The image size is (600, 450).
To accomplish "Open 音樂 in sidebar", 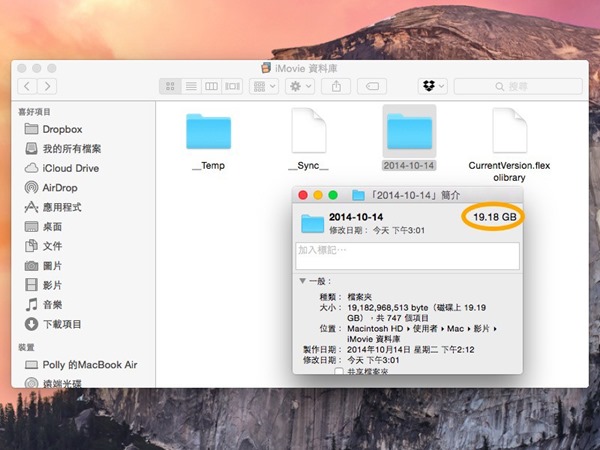I will (x=44, y=305).
